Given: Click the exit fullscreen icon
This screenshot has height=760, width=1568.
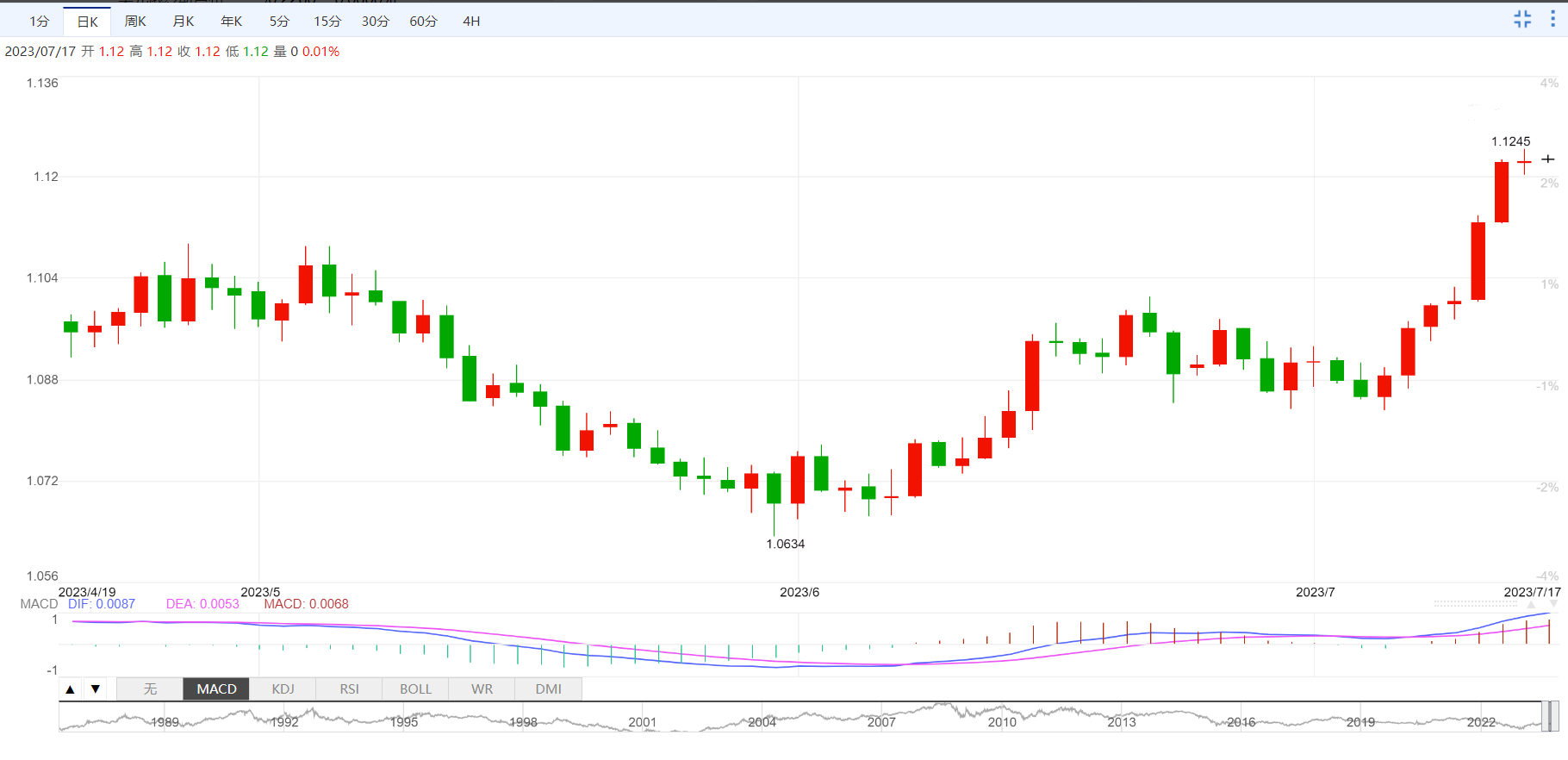Looking at the screenshot, I should tap(1522, 19).
